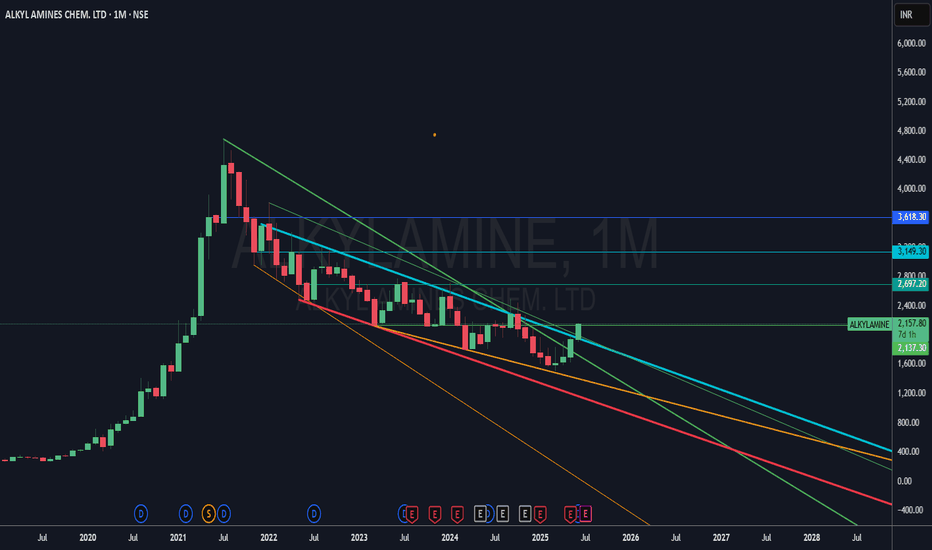This screenshot has height=550, width=932.
Task: Open the leftmost white earnings E marker
Action: (480, 514)
